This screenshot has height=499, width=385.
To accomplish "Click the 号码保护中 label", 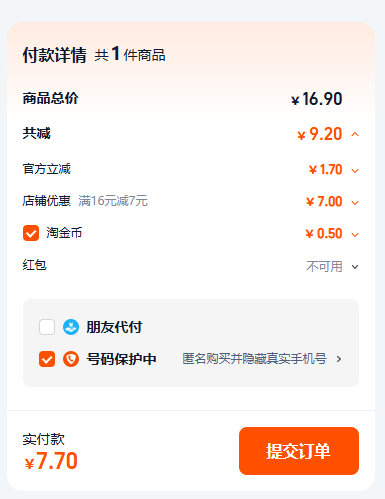I will (x=121, y=359).
